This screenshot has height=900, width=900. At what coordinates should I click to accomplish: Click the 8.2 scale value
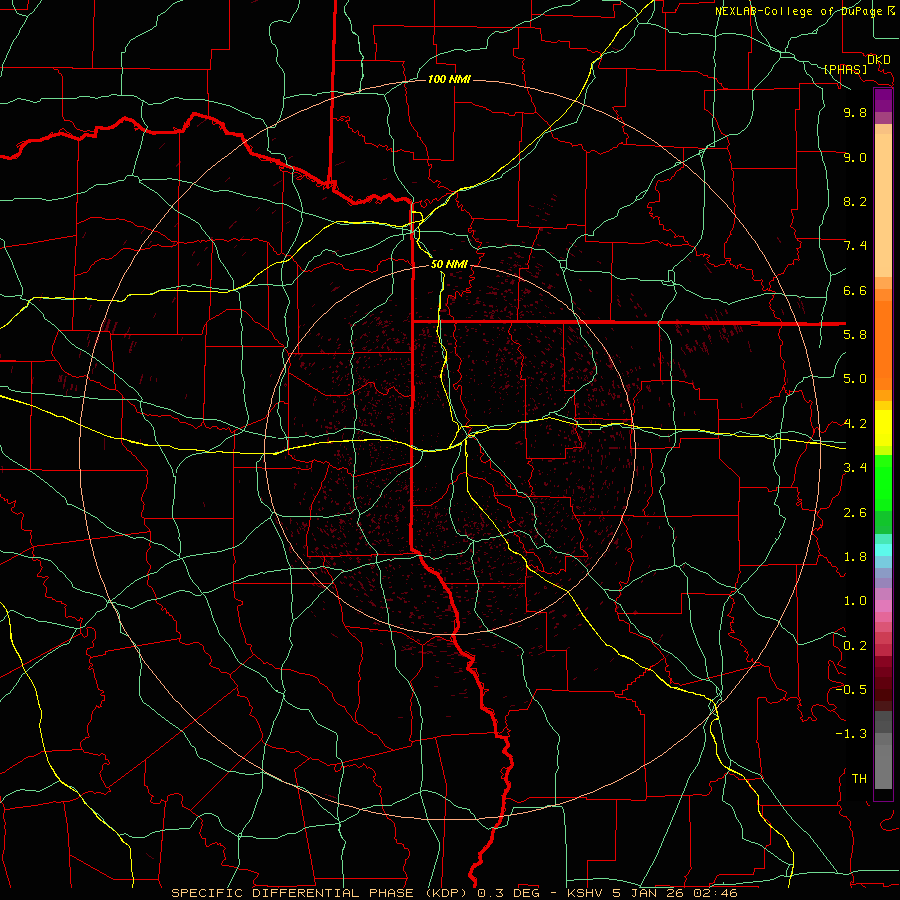coord(855,201)
